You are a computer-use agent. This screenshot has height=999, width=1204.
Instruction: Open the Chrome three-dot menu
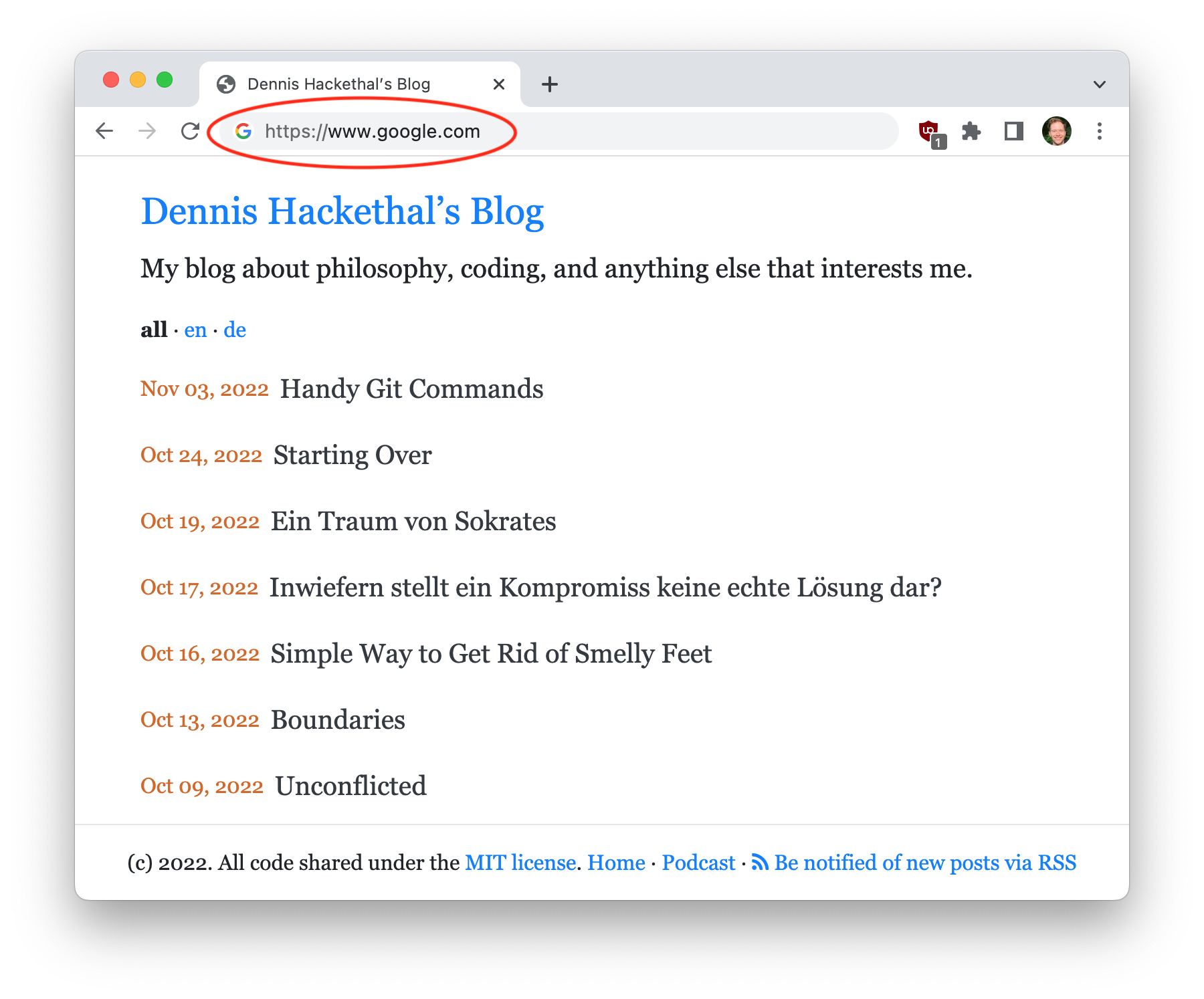(x=1100, y=131)
